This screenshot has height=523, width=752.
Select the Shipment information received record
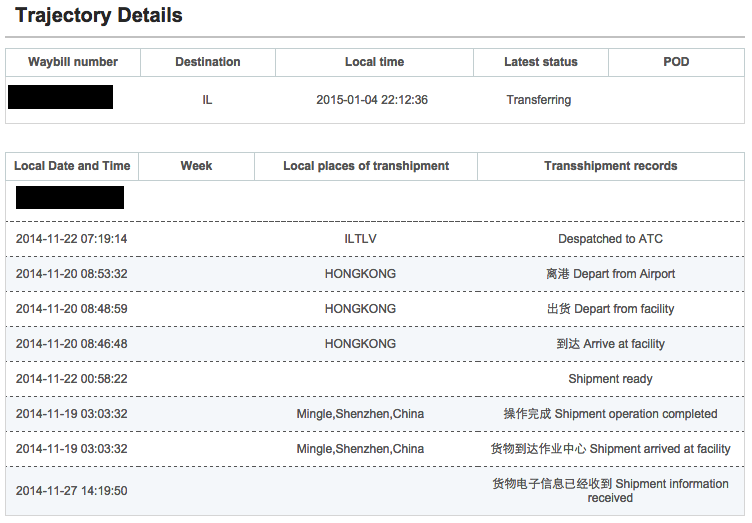coord(610,490)
